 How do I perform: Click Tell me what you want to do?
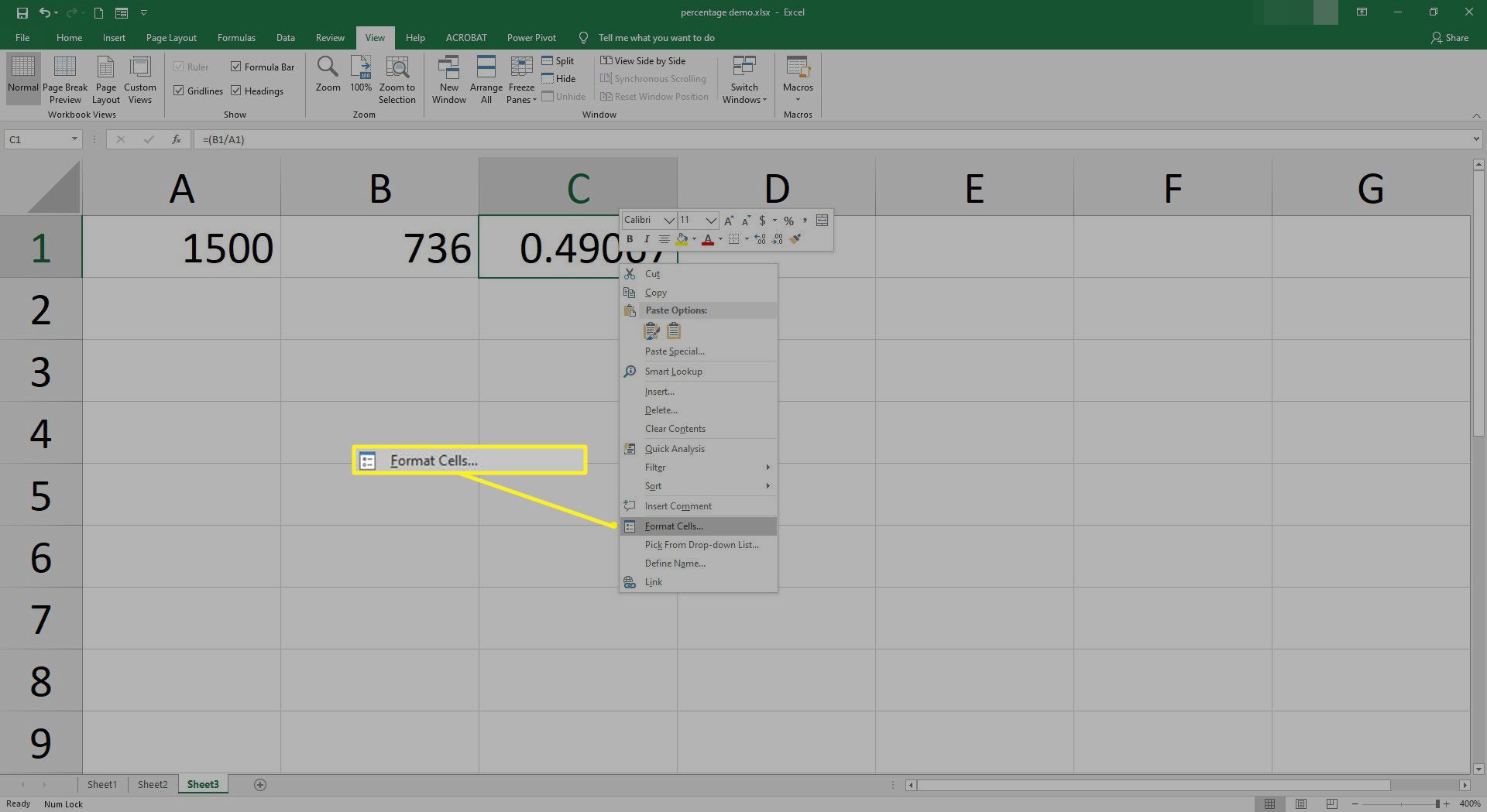tap(656, 38)
